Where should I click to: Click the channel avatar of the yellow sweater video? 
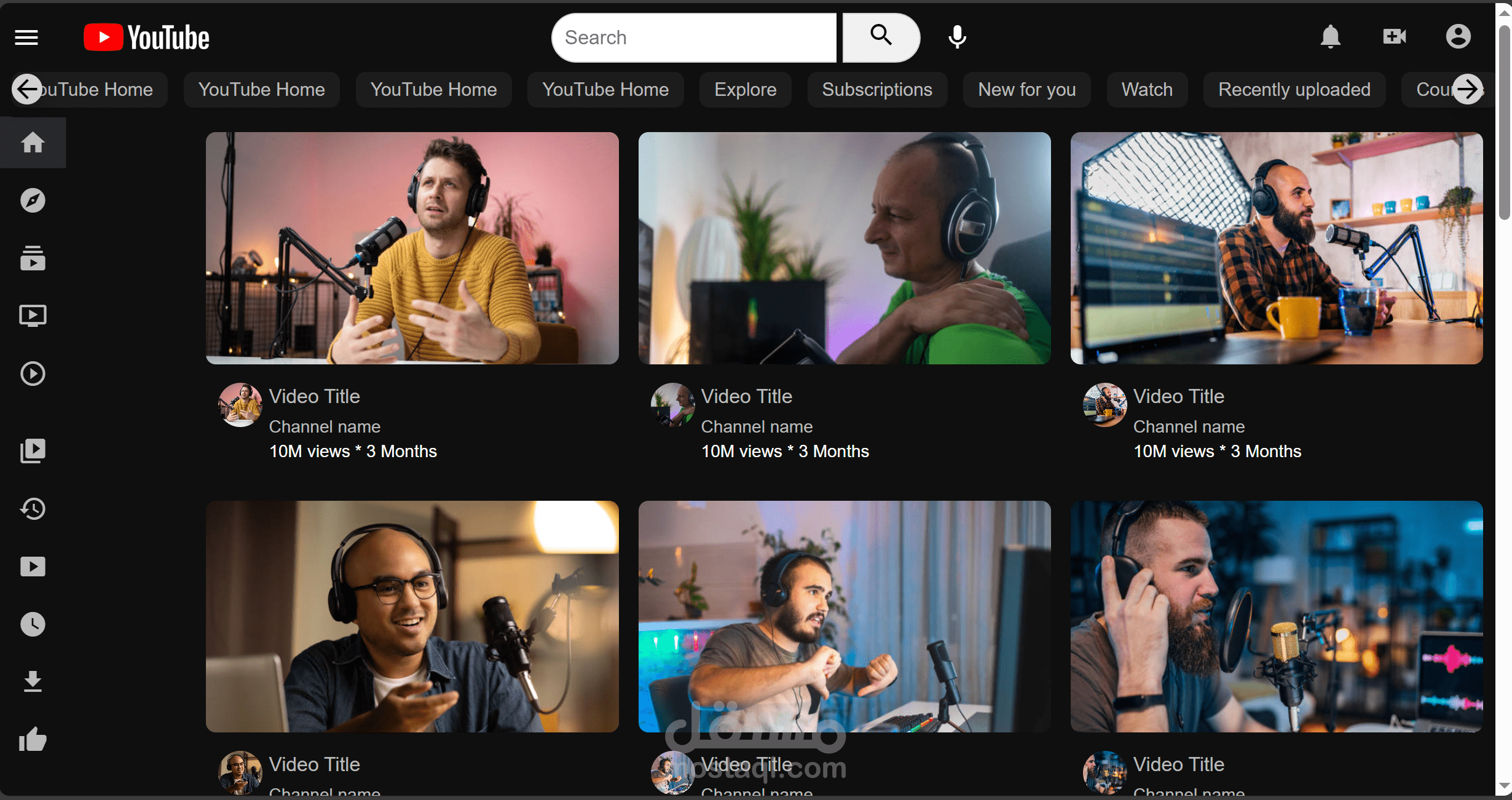[240, 405]
